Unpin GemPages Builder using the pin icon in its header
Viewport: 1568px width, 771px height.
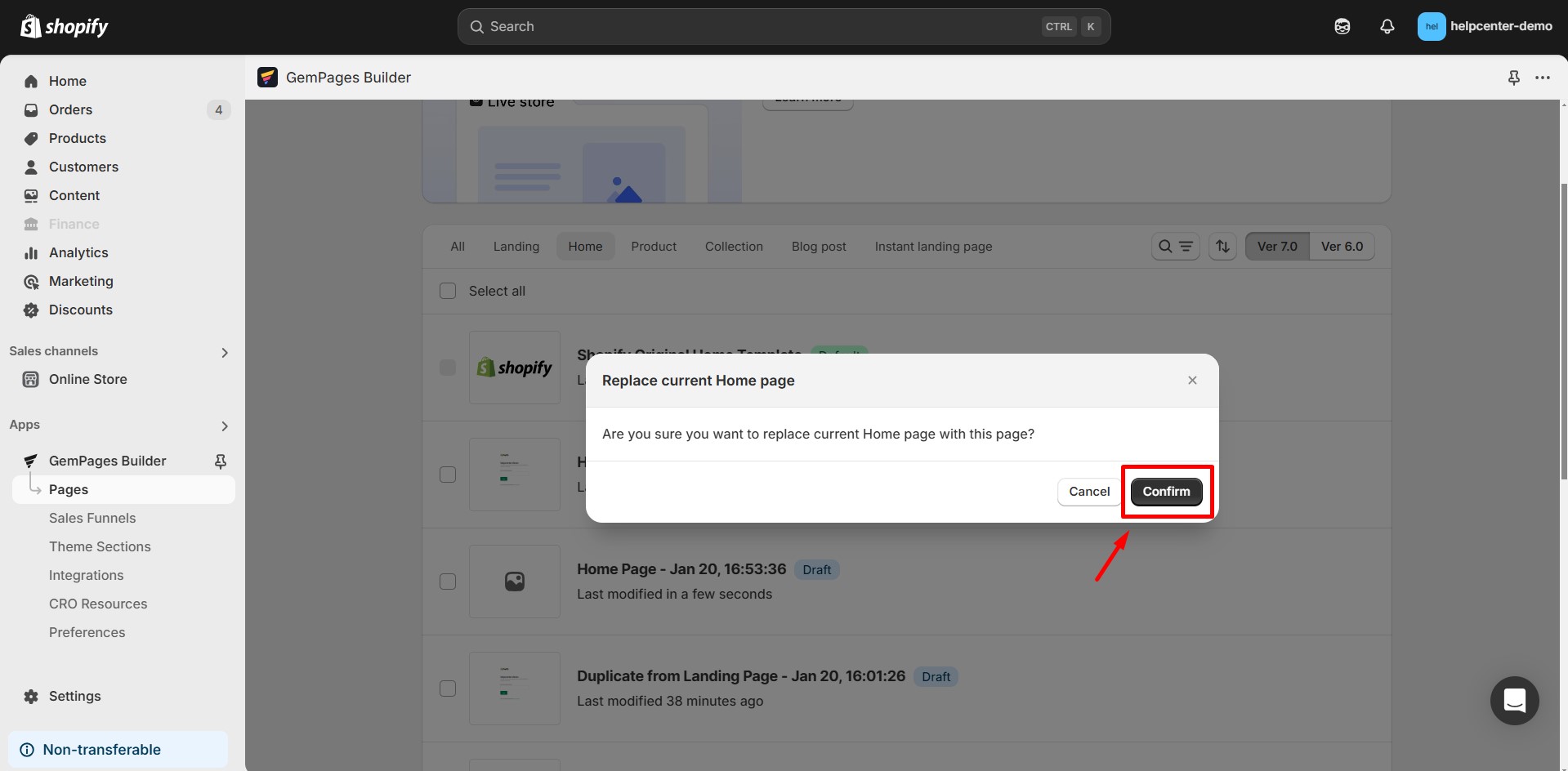click(x=1514, y=78)
